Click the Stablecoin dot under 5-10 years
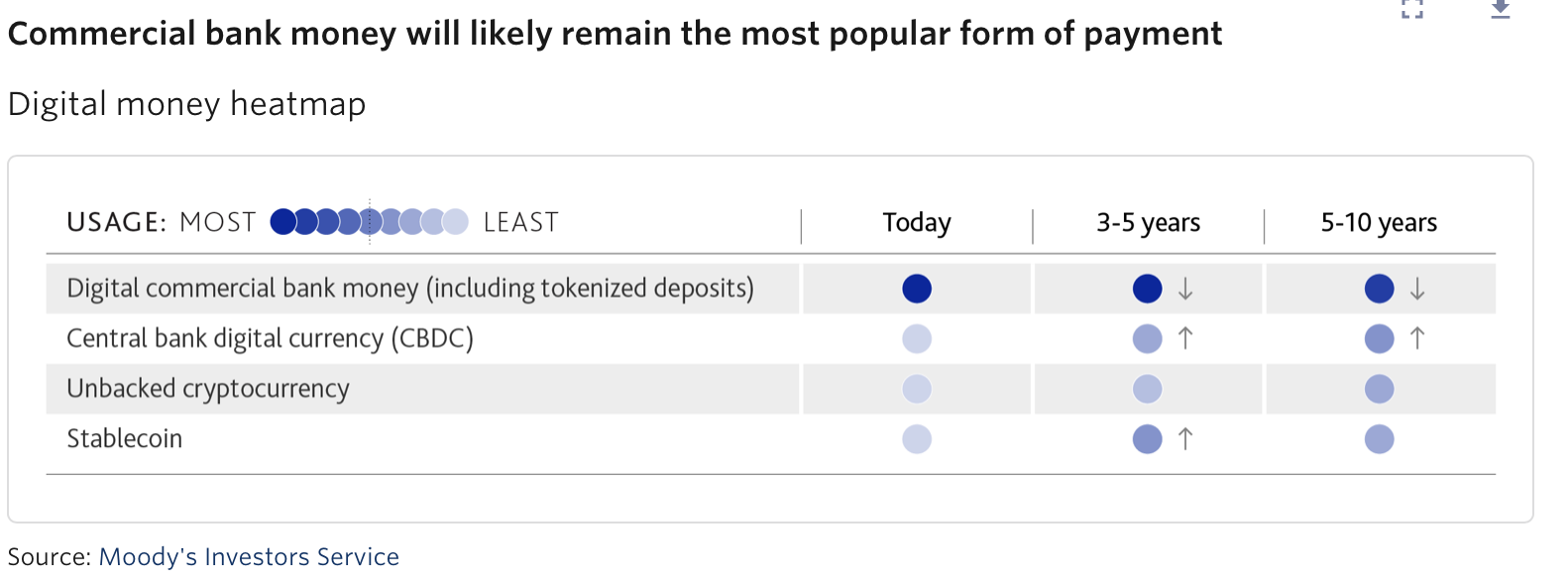1568x583 pixels. [1379, 439]
